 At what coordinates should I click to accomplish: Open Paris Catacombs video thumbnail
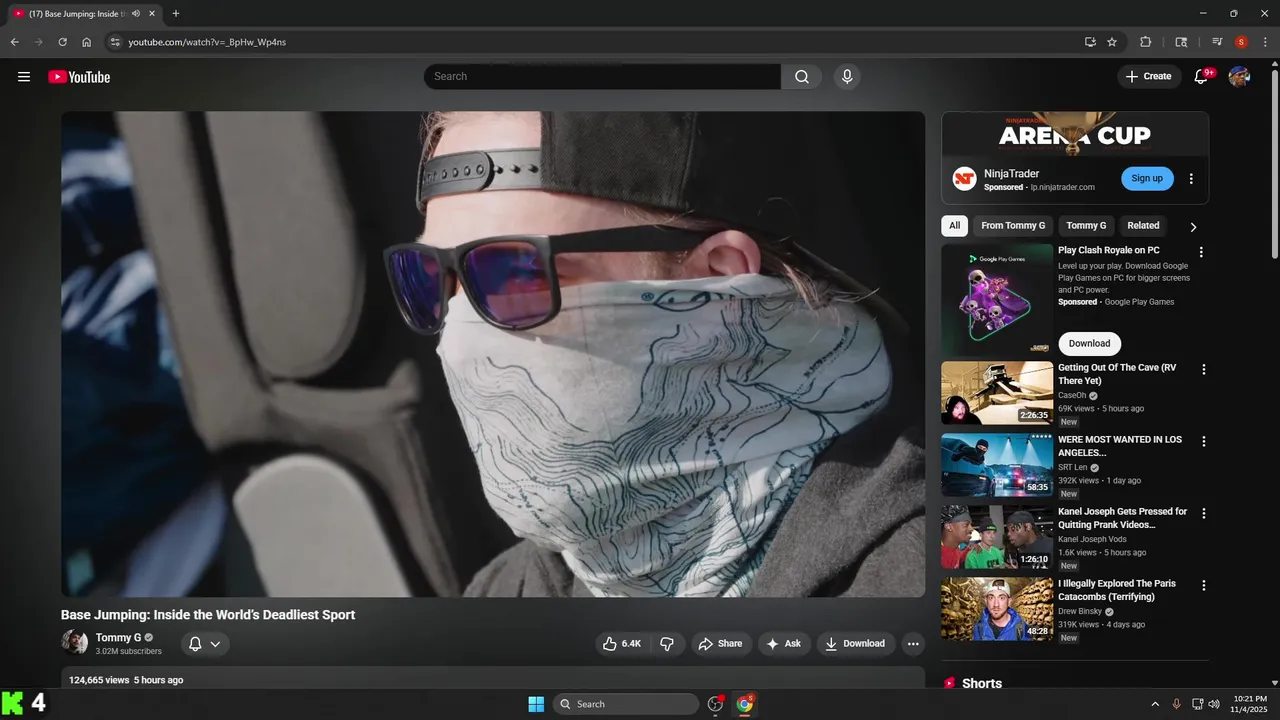tap(997, 609)
